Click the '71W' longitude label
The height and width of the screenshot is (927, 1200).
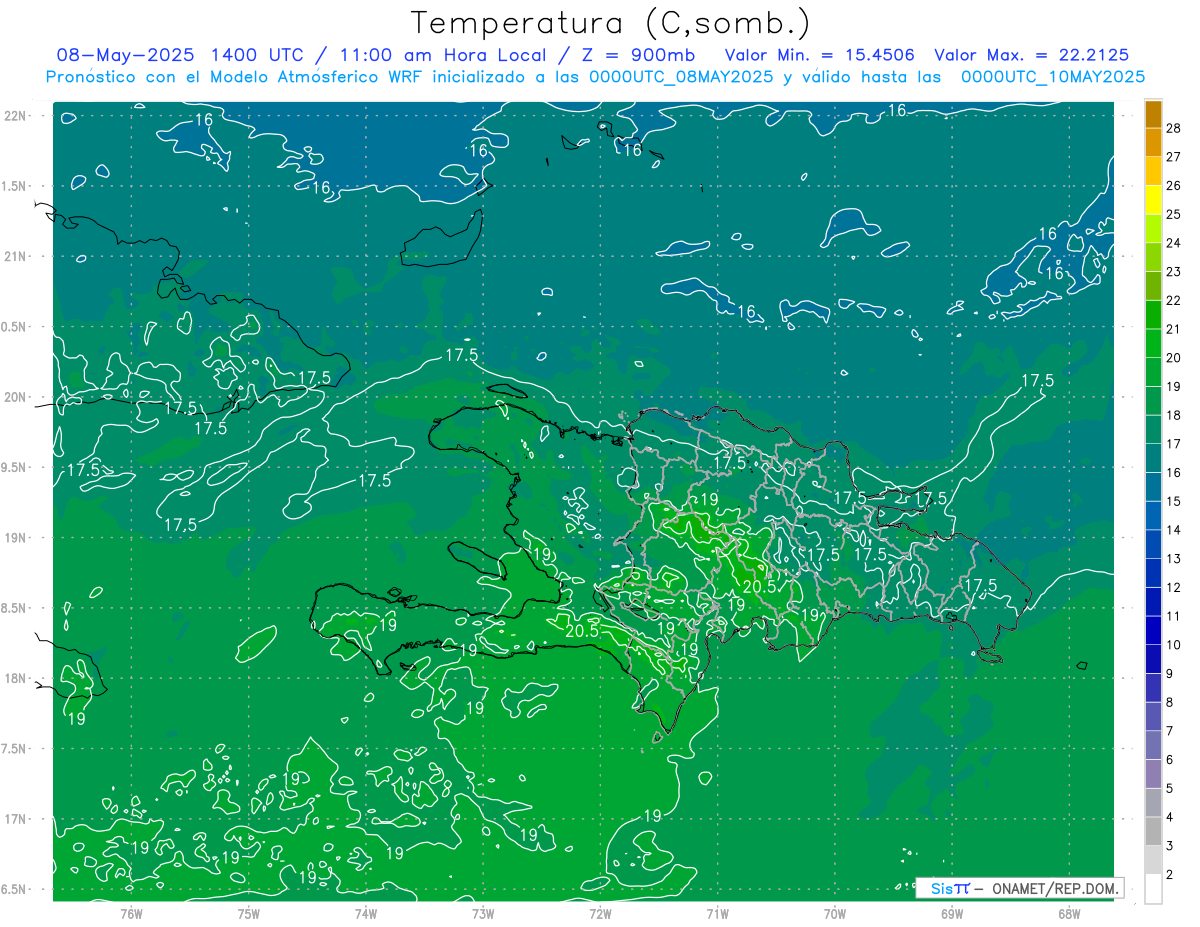pos(717,913)
